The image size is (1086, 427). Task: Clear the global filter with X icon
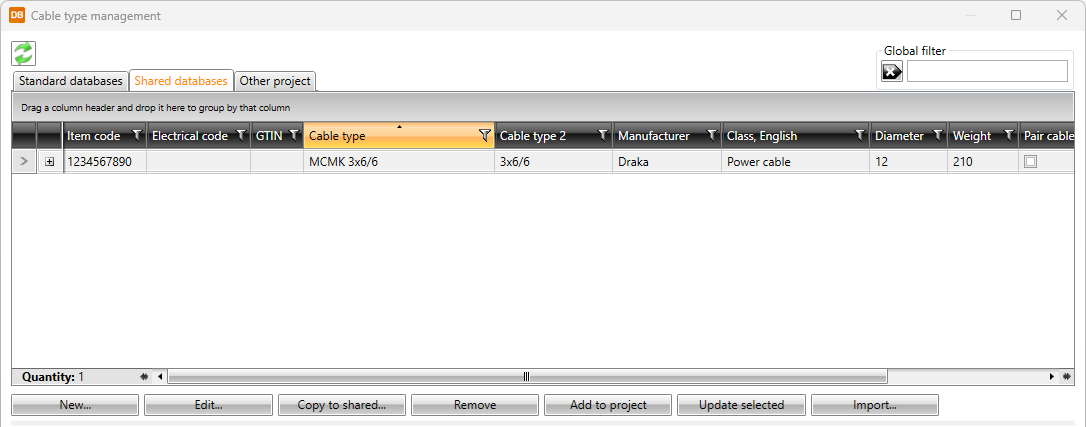tap(891, 71)
